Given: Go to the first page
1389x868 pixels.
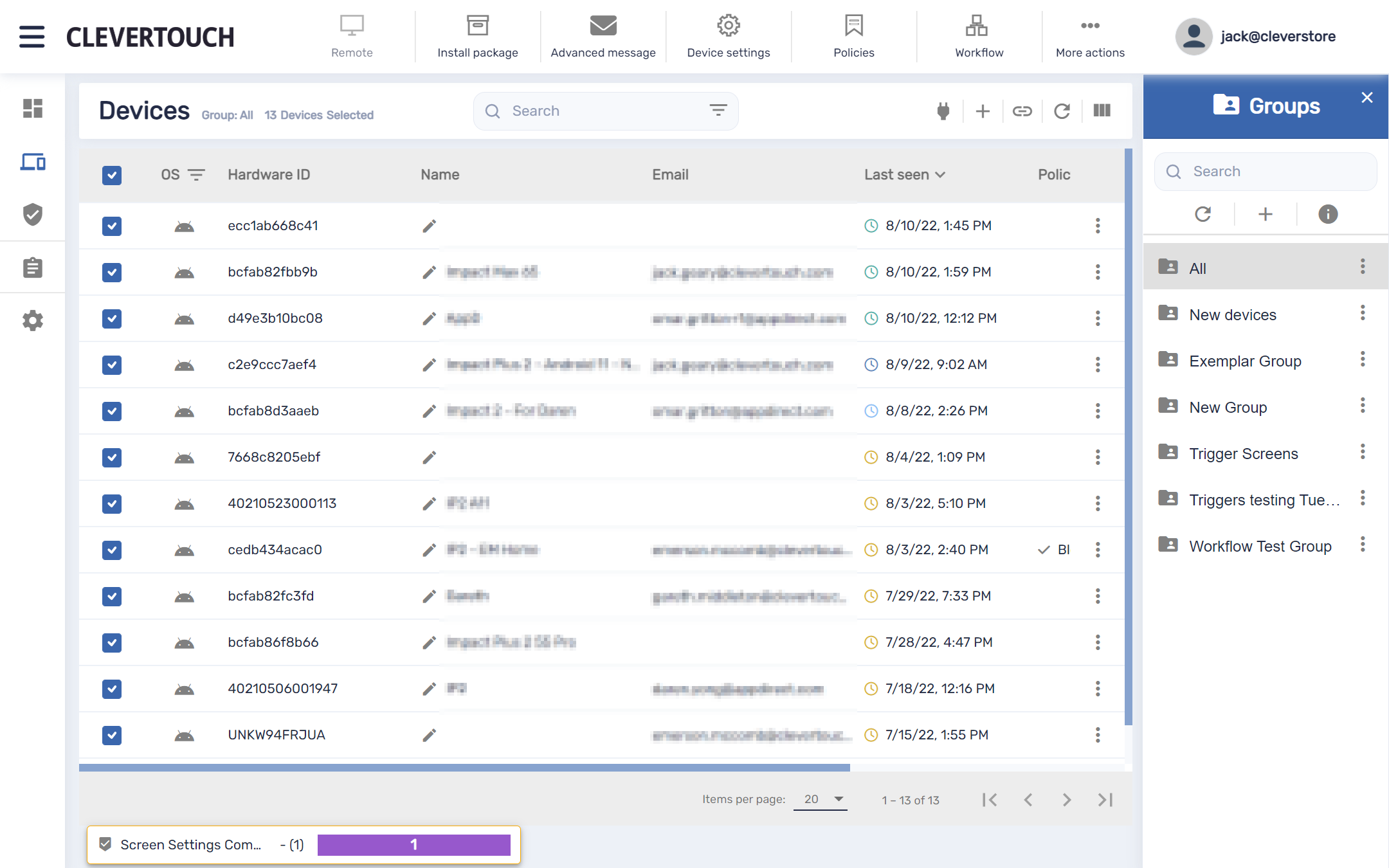Looking at the screenshot, I should click(x=990, y=800).
